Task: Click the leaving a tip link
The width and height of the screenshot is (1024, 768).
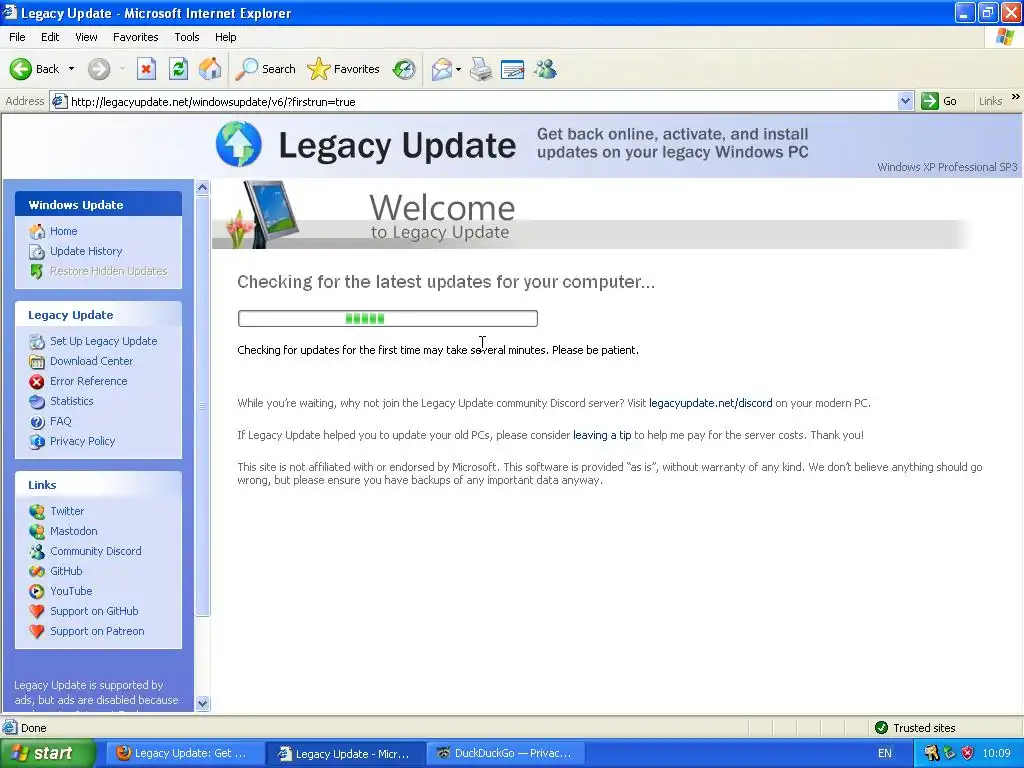Action: tap(602, 435)
